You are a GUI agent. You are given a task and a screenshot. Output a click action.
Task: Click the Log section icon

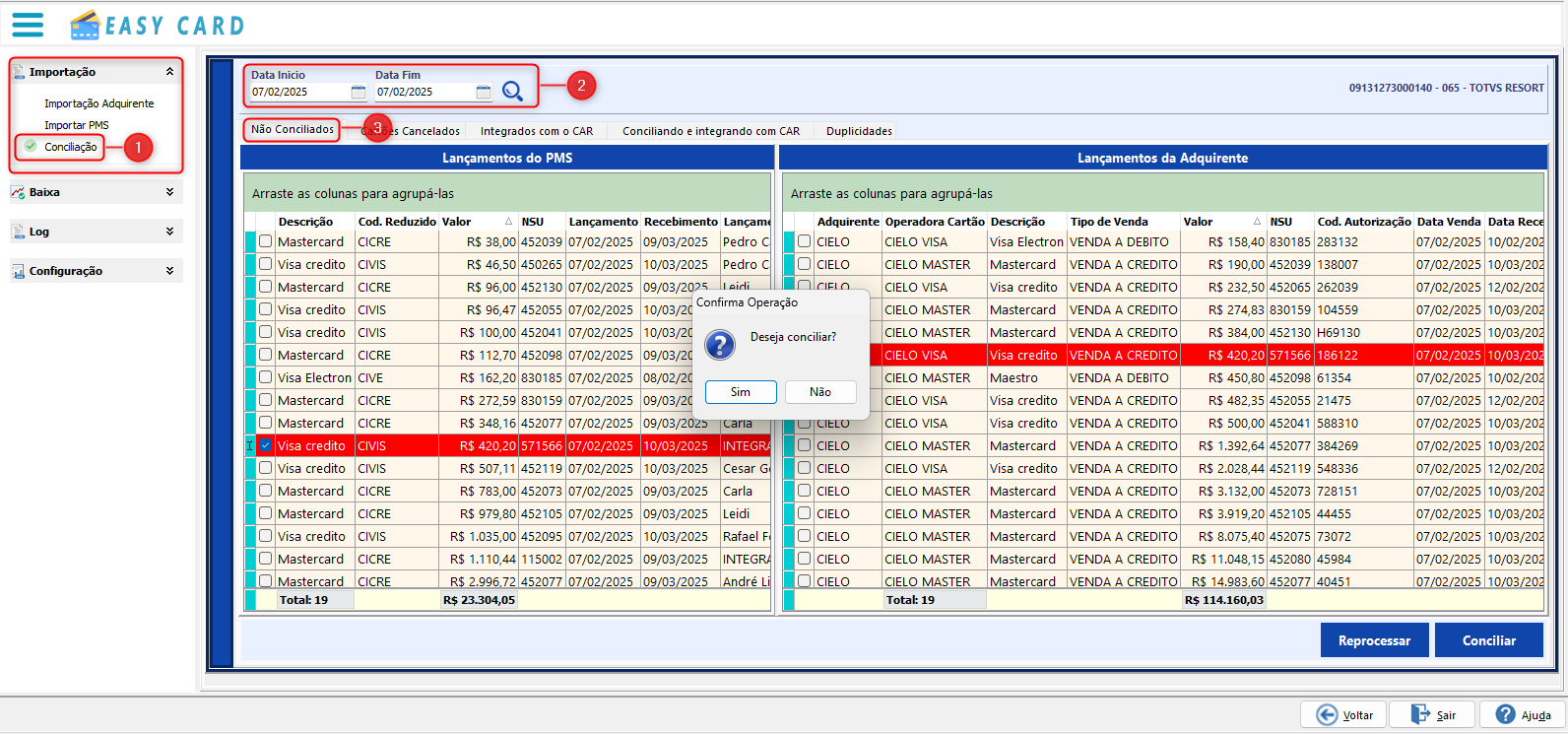click(x=19, y=232)
